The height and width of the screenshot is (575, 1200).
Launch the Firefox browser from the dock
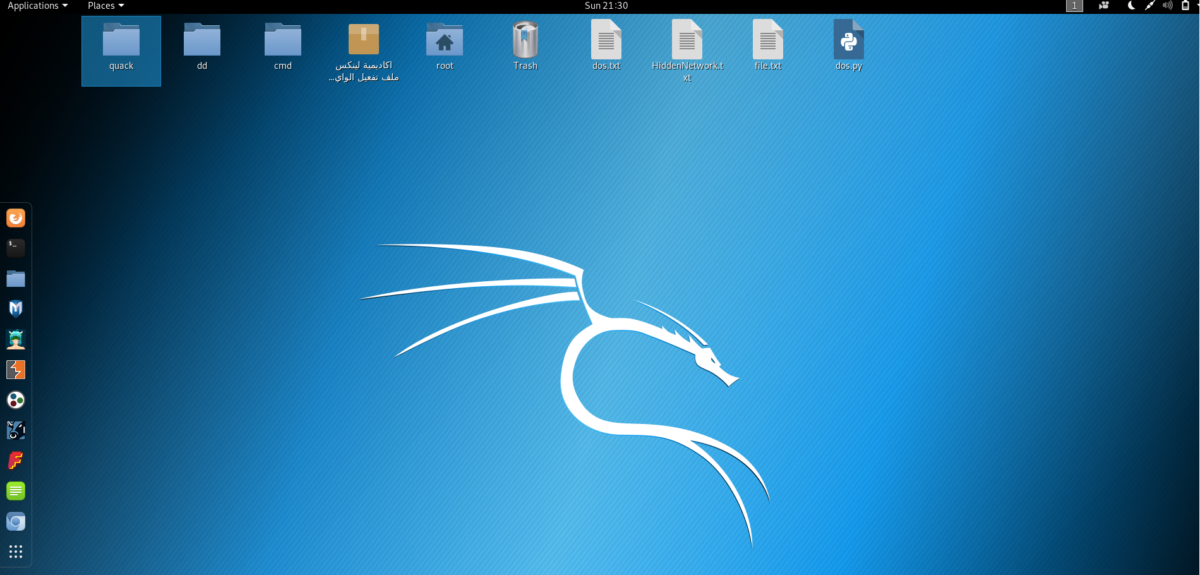point(16,218)
